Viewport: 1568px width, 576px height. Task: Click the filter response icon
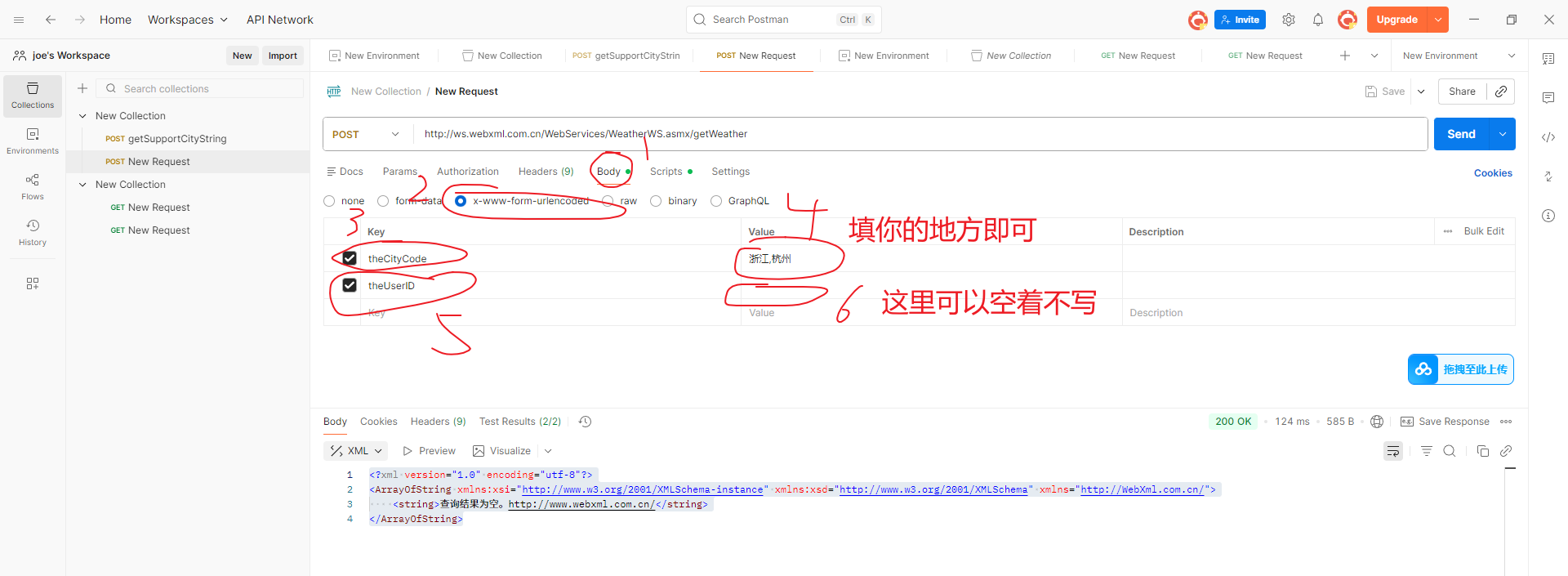1427,451
